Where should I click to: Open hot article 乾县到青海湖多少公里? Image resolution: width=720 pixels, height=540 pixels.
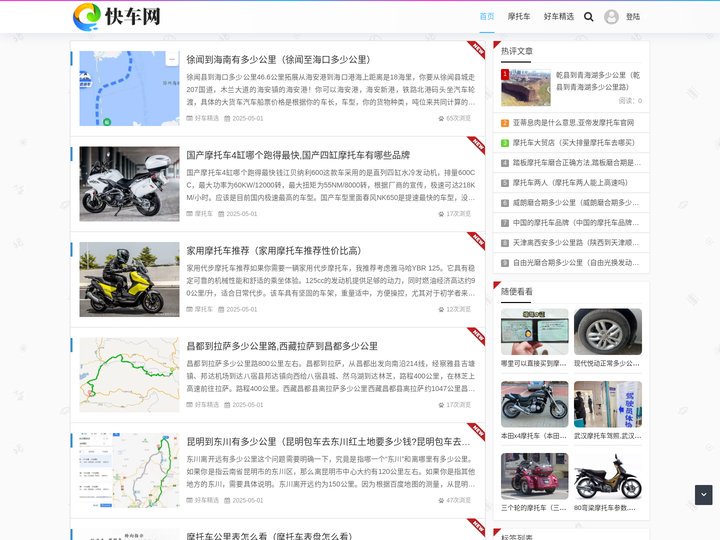(x=598, y=81)
